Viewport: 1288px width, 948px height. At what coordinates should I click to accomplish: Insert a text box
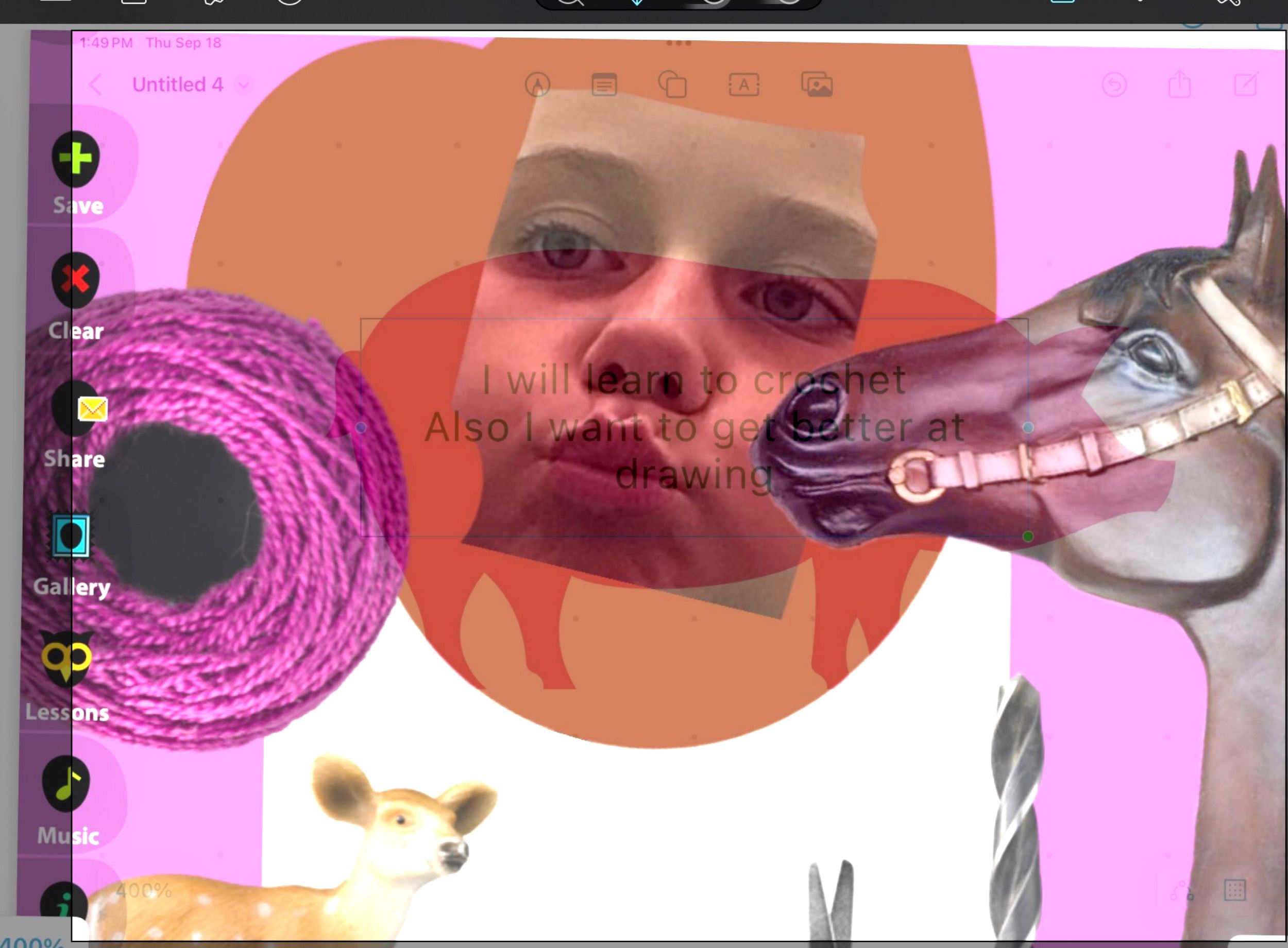[x=744, y=85]
